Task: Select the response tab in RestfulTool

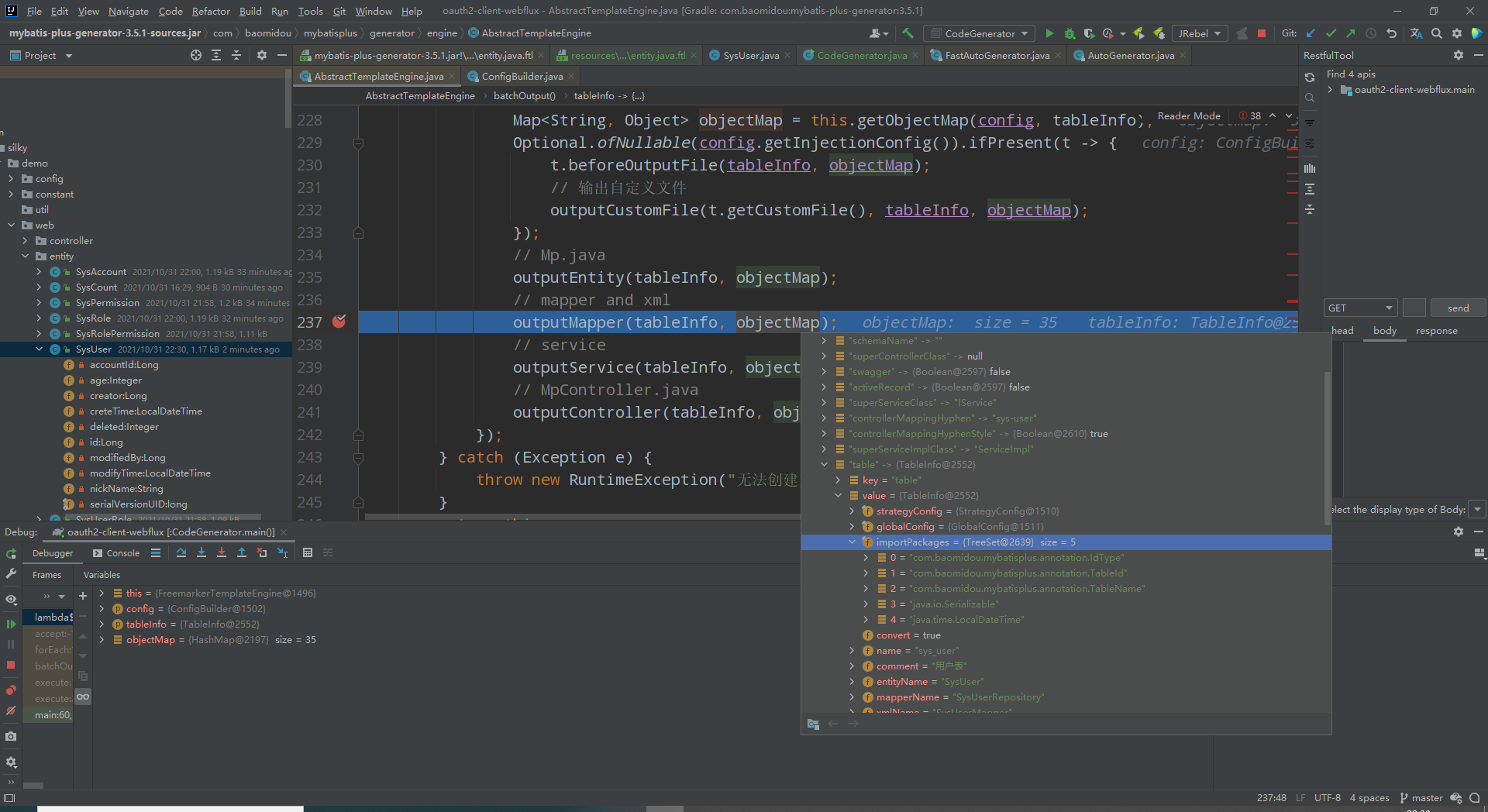Action: point(1436,331)
